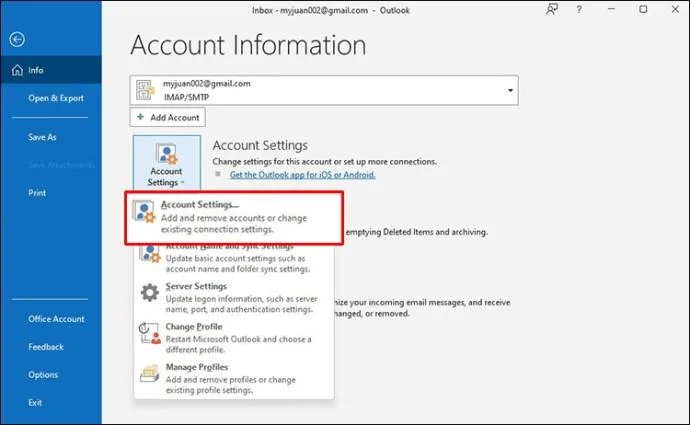Open Office Account page
The image size is (690, 425).
point(56,319)
